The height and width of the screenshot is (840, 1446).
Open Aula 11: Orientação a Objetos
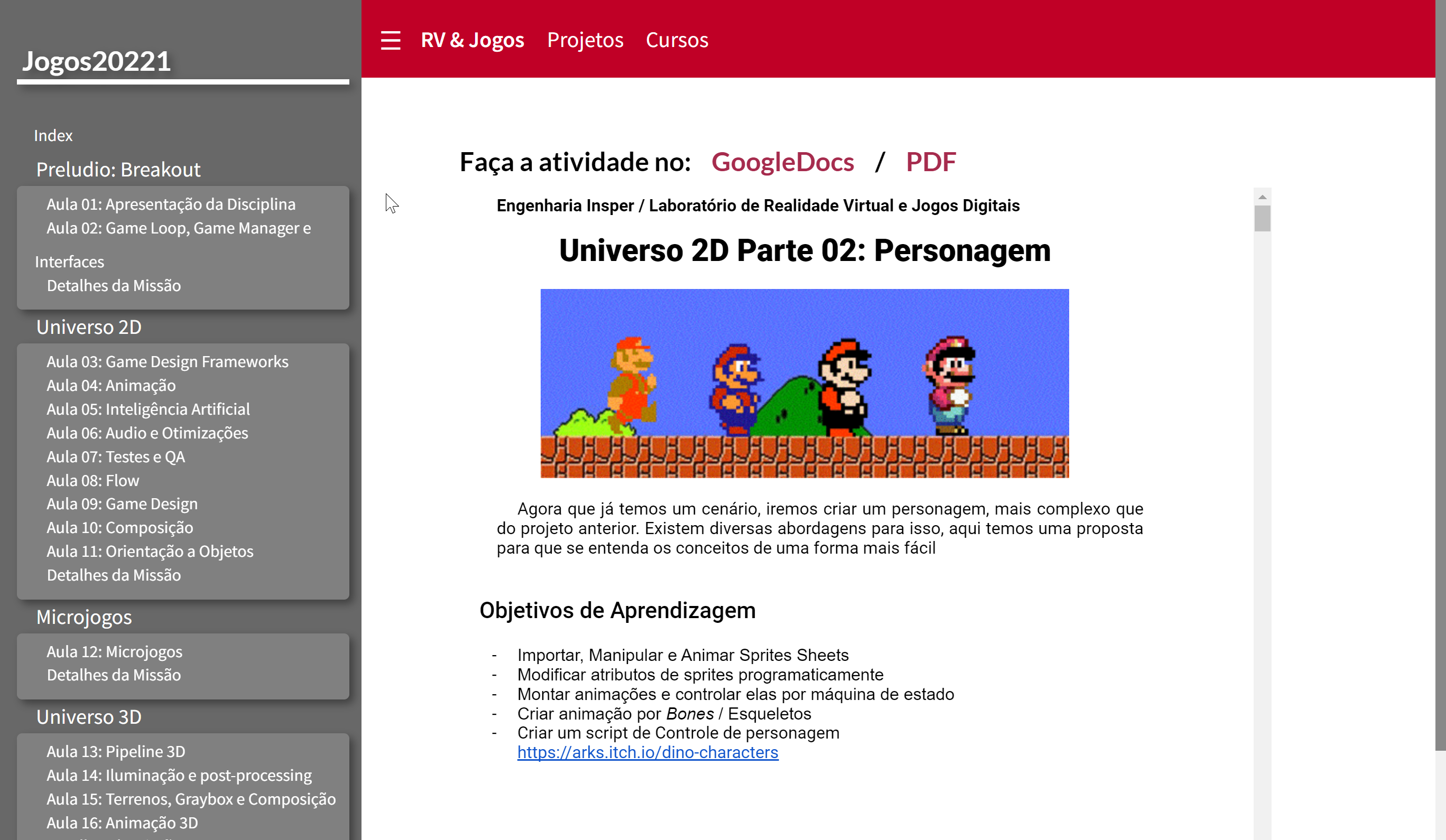150,552
